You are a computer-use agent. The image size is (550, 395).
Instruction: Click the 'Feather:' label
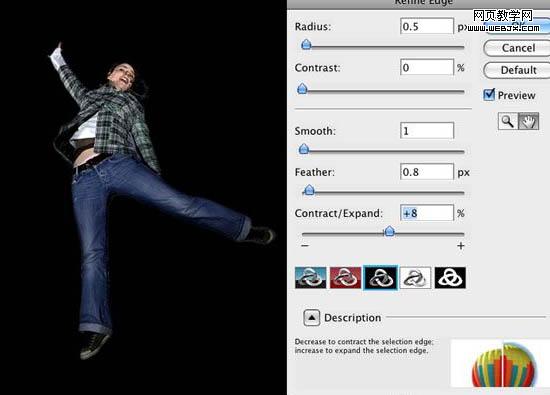[x=315, y=172]
